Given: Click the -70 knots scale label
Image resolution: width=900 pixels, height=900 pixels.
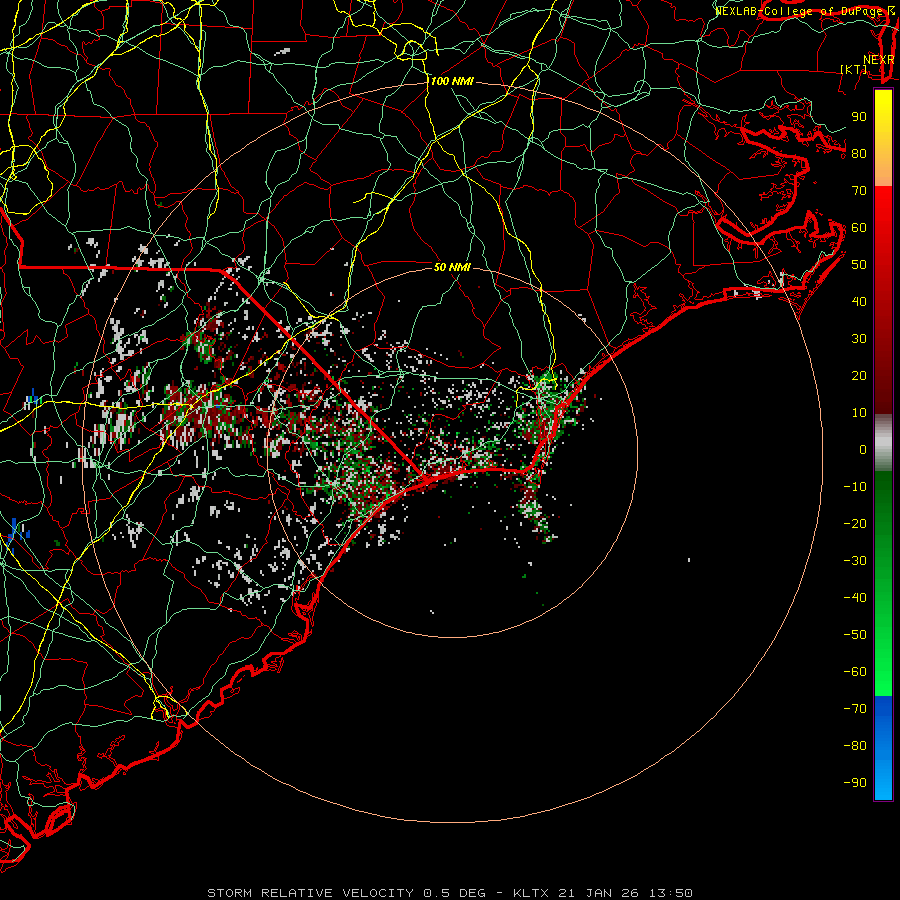Looking at the screenshot, I should [x=855, y=708].
